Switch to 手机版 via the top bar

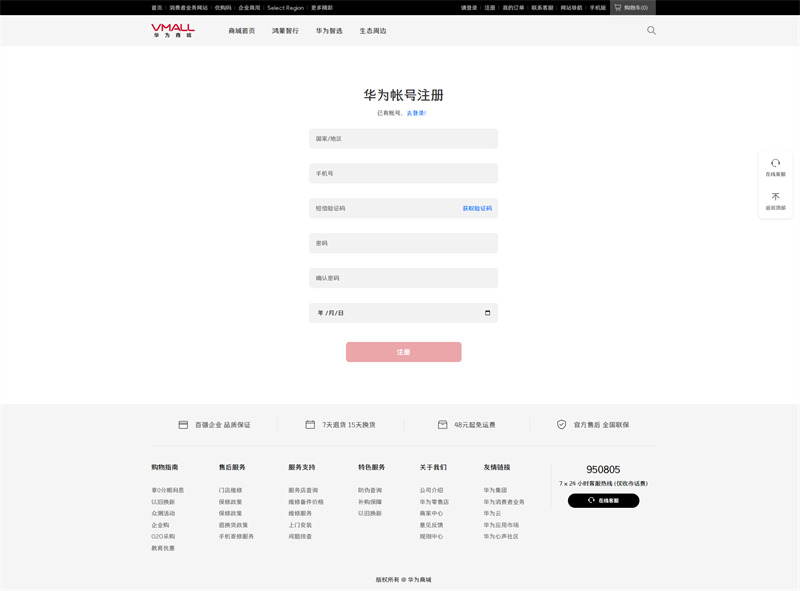[598, 8]
